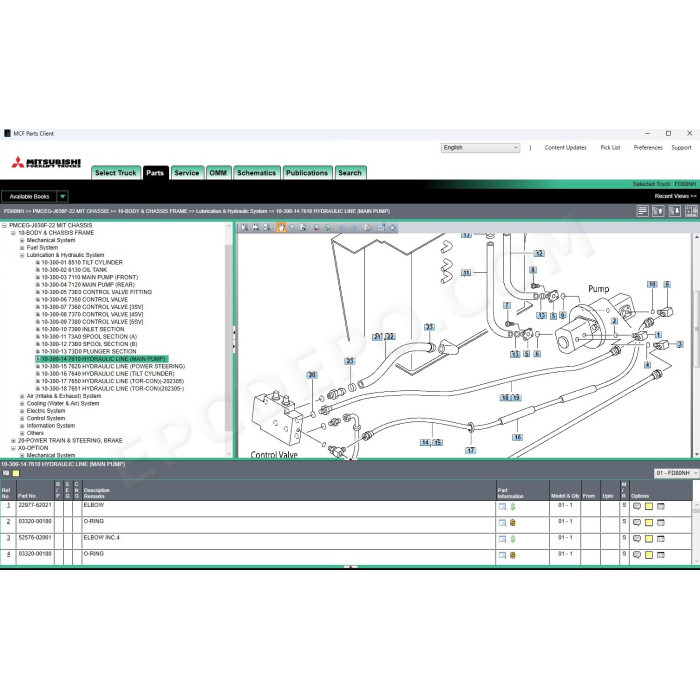
Task: Click the down-arrow layout icon in breadcrumb bar
Action: click(x=675, y=211)
